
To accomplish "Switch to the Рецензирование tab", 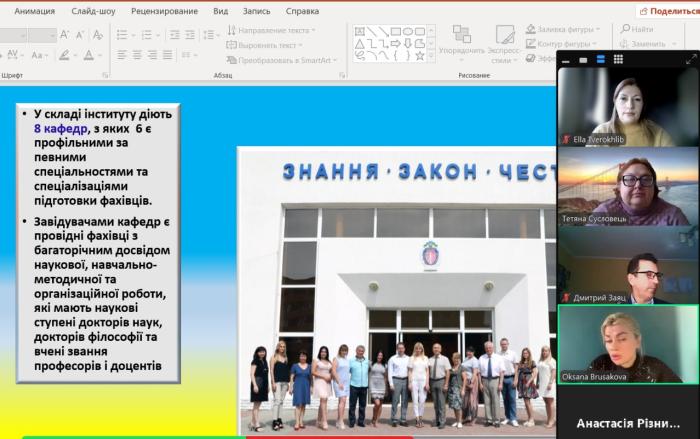I will [163, 11].
